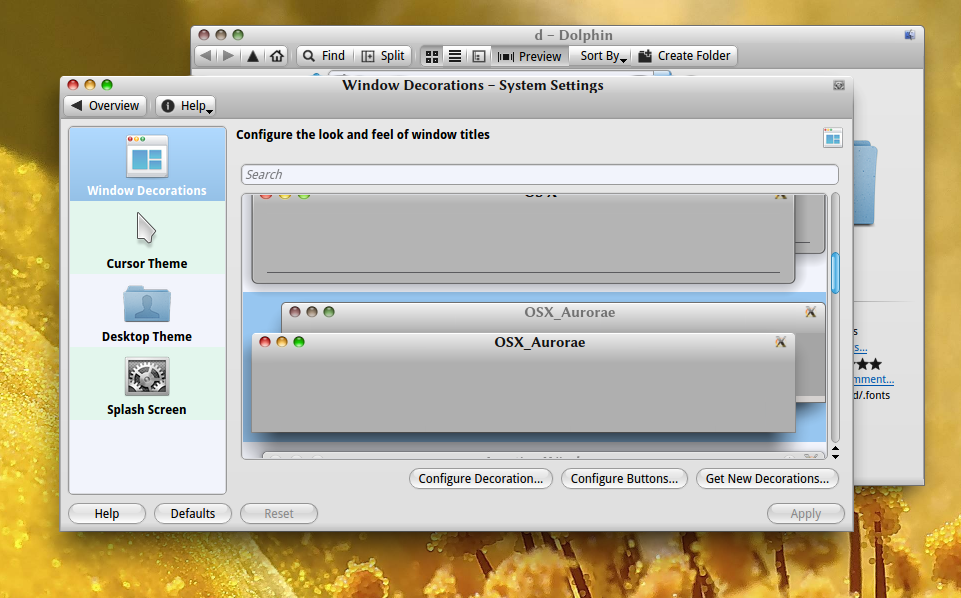The height and width of the screenshot is (598, 961).
Task: Focus the decoration Search field
Action: click(539, 175)
